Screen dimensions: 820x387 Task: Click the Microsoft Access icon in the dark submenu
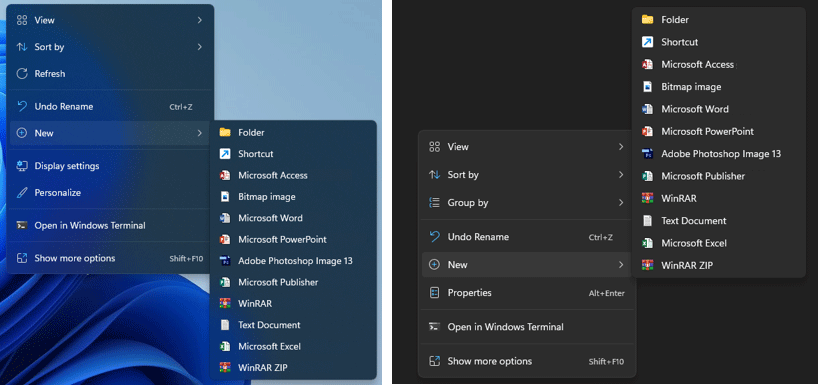pos(647,64)
